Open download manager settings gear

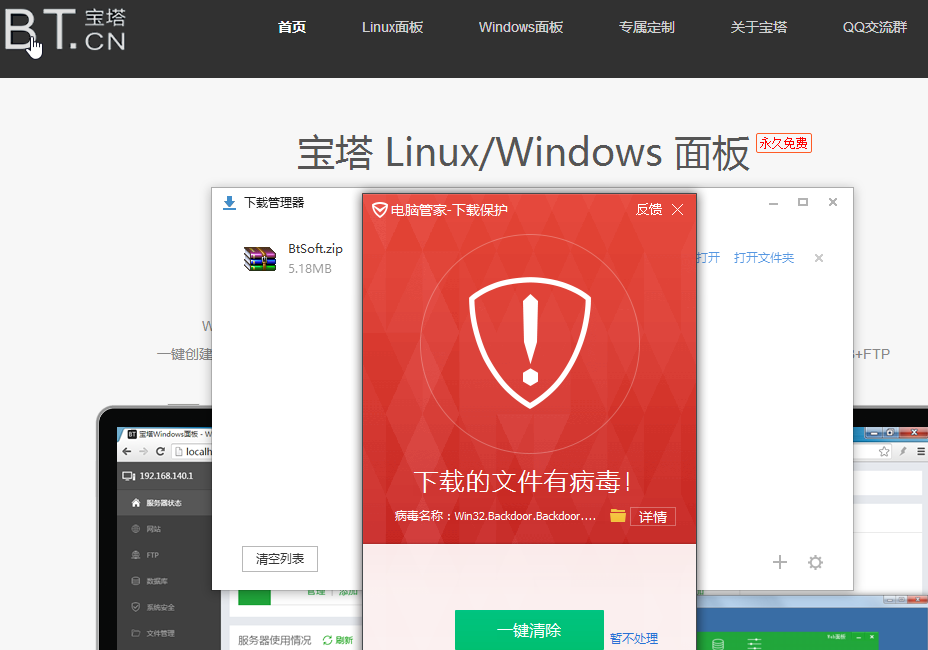pyautogui.click(x=815, y=562)
